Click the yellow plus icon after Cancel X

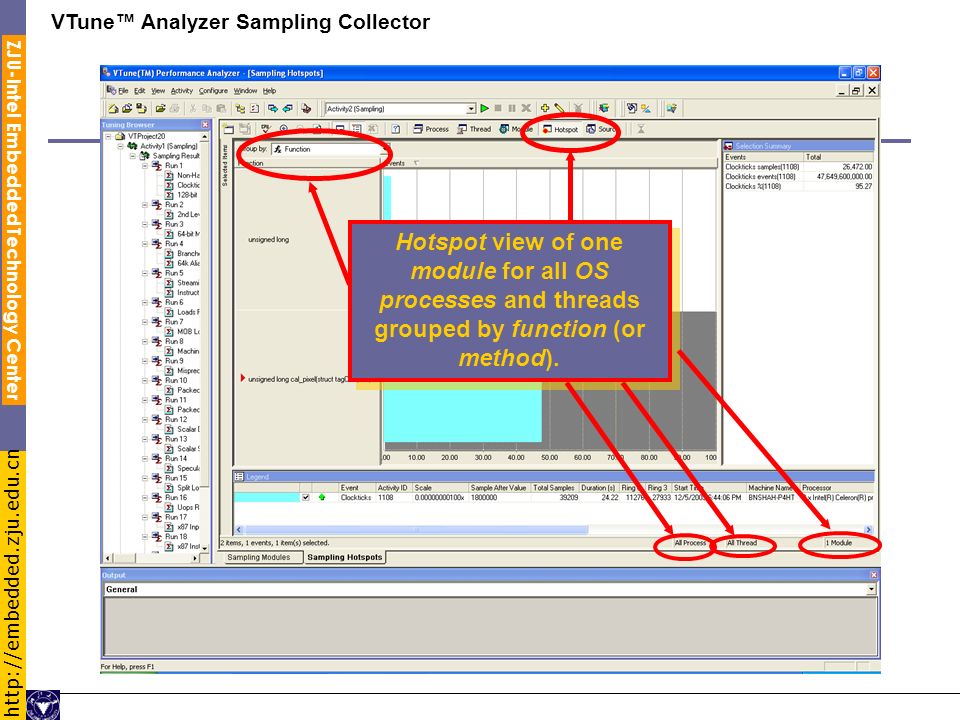pyautogui.click(x=545, y=108)
